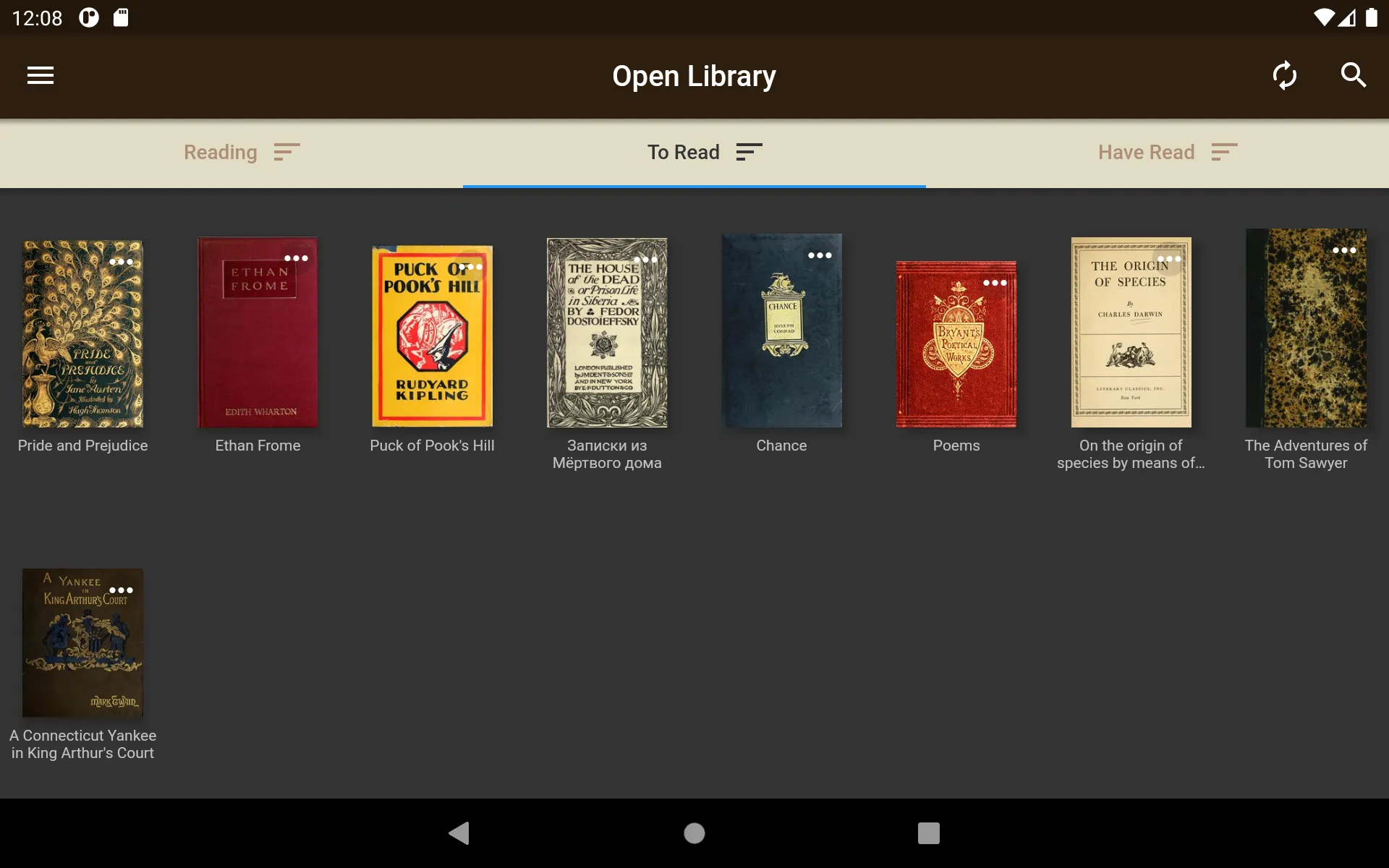Open The Adventures of Tom Sawyer
Image resolution: width=1389 pixels, height=868 pixels.
click(1306, 330)
